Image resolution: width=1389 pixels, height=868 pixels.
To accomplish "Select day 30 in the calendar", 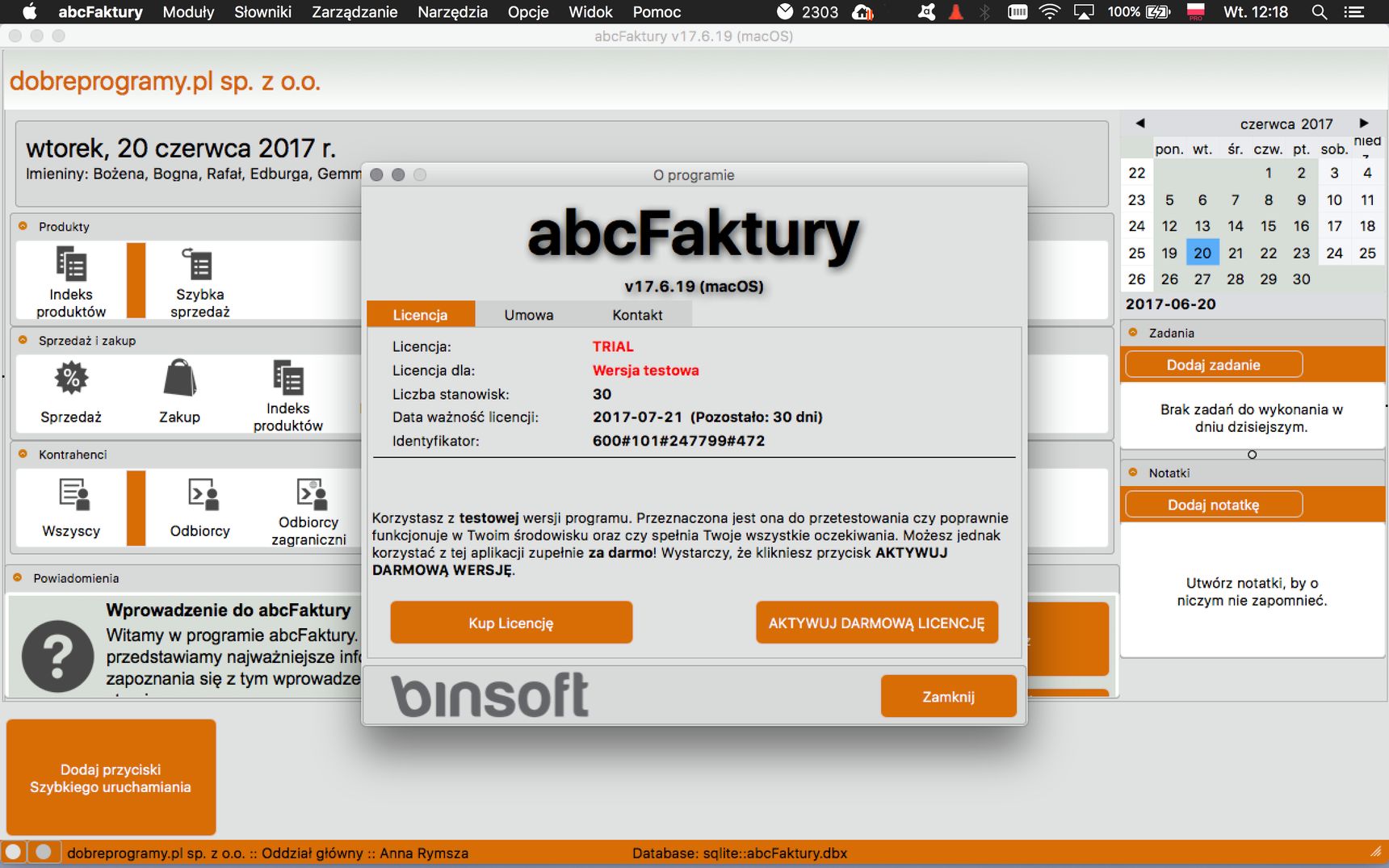I will [x=1301, y=279].
